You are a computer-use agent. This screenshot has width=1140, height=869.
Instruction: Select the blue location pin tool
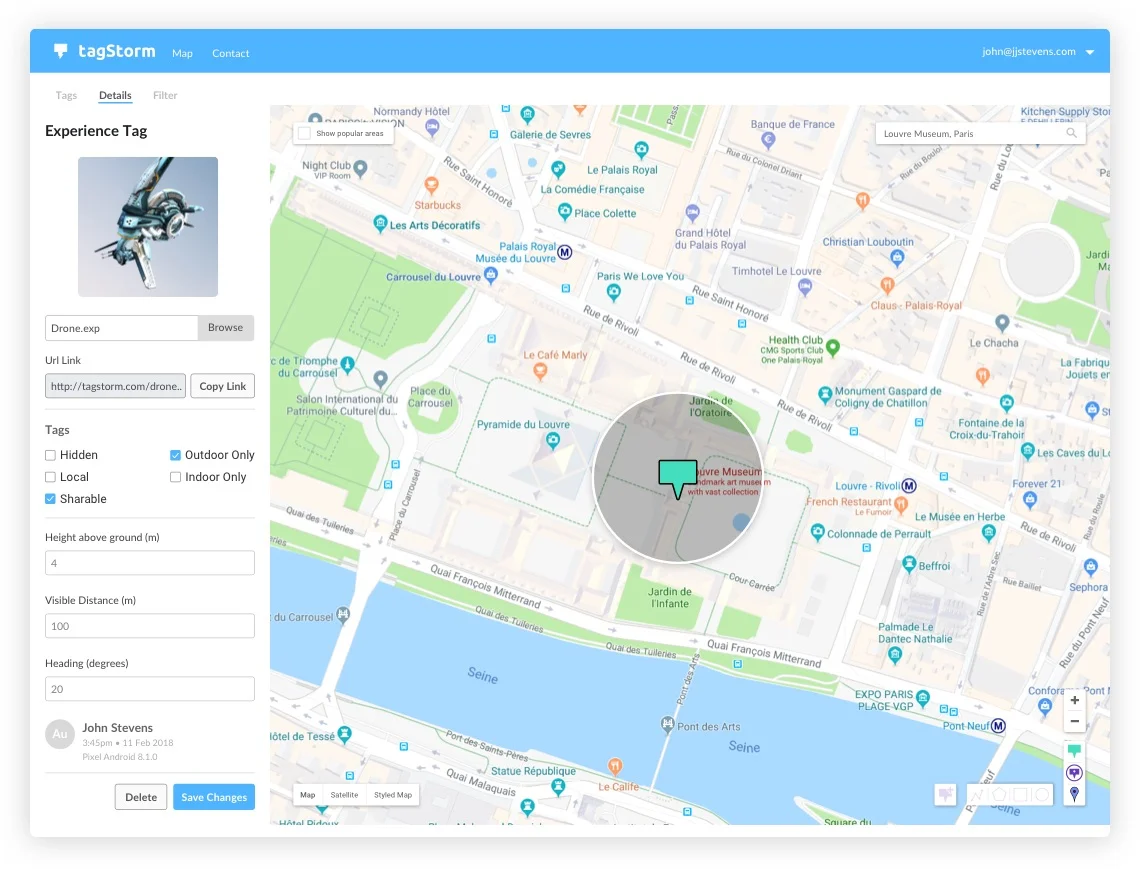tap(1074, 794)
